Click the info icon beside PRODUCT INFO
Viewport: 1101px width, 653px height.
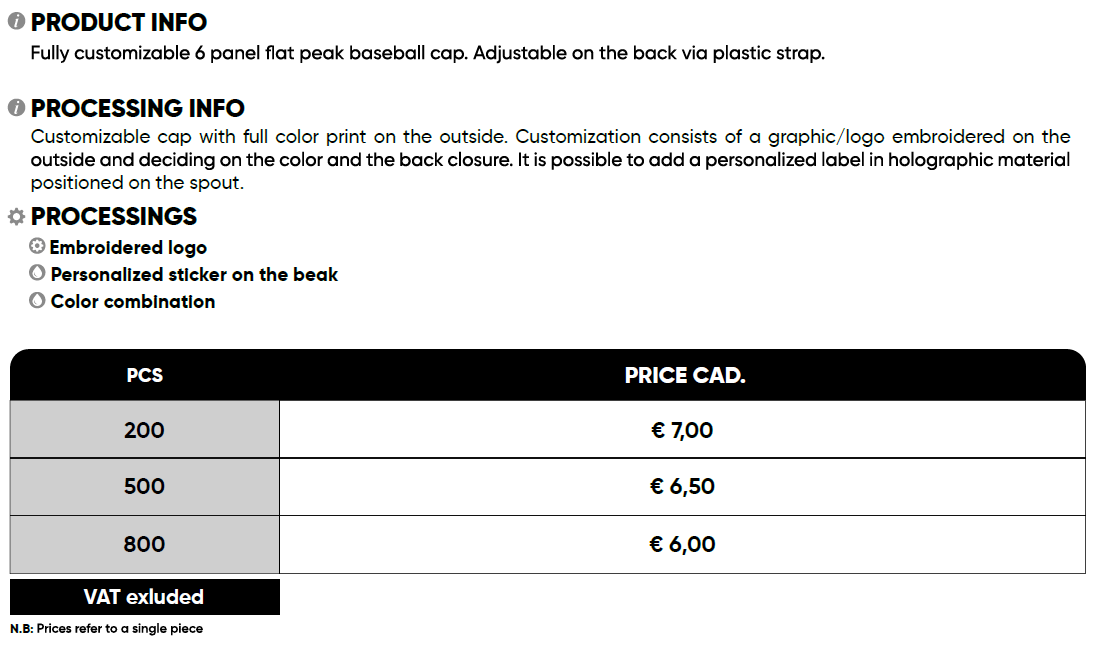[x=16, y=21]
